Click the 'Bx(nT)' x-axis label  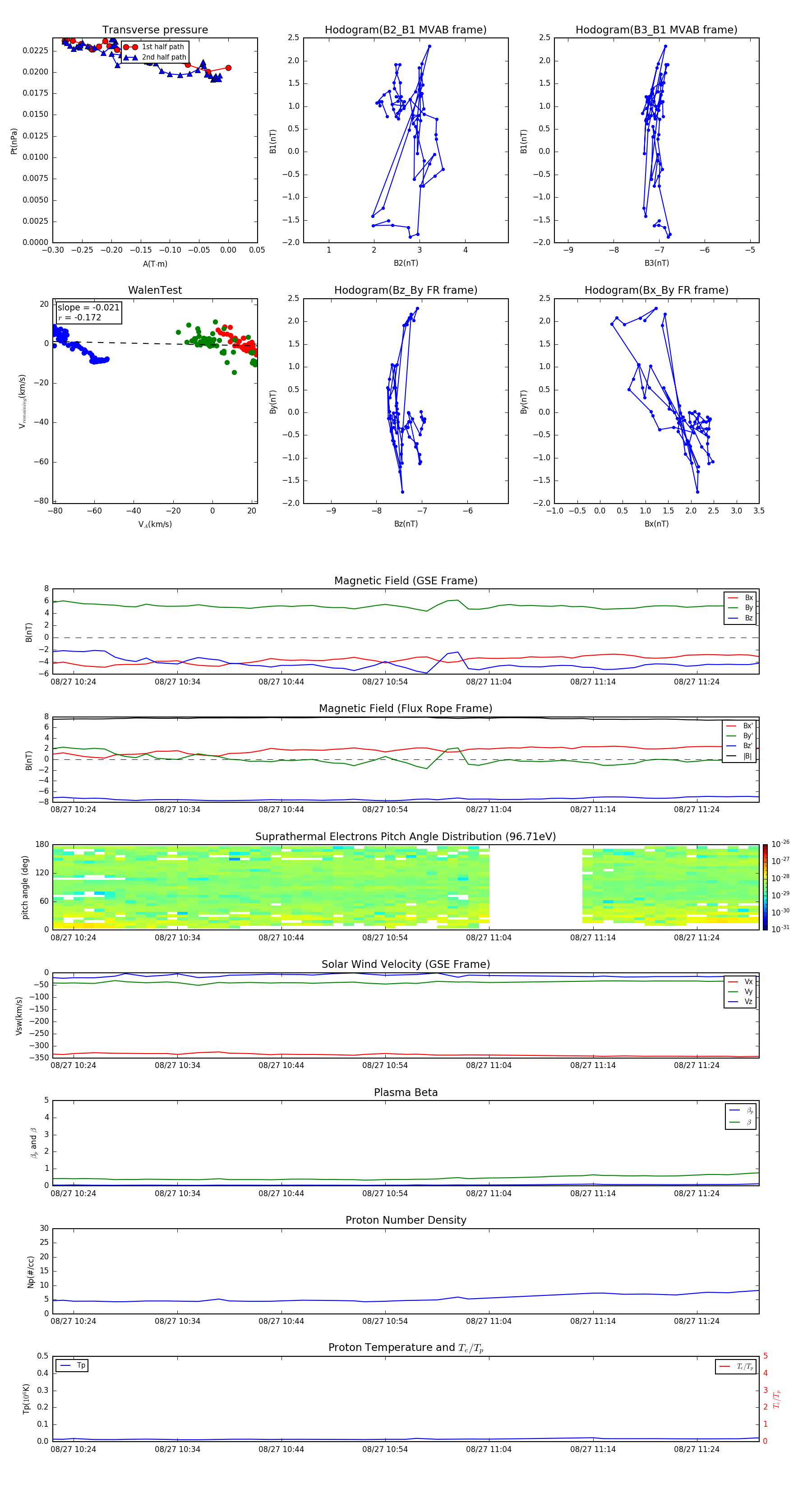pos(656,524)
